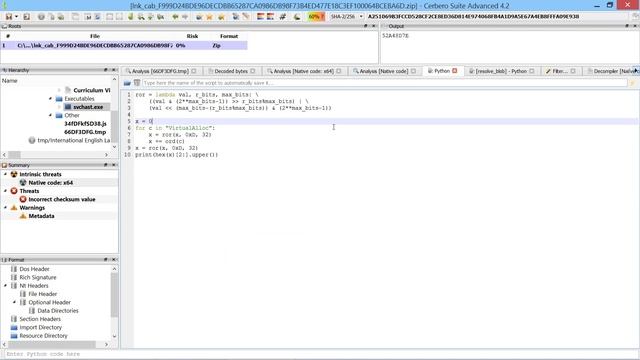640x360 pixels.
Task: Close the Filter tab
Action: [x=573, y=71]
